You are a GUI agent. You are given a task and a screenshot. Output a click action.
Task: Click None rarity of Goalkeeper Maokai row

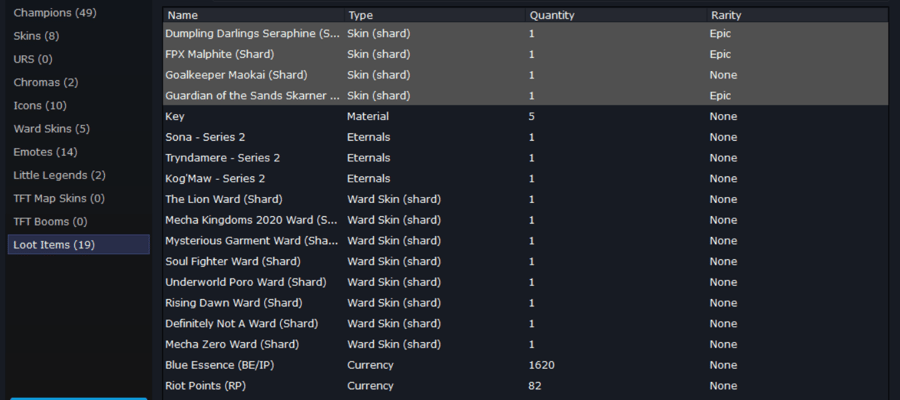click(x=723, y=75)
